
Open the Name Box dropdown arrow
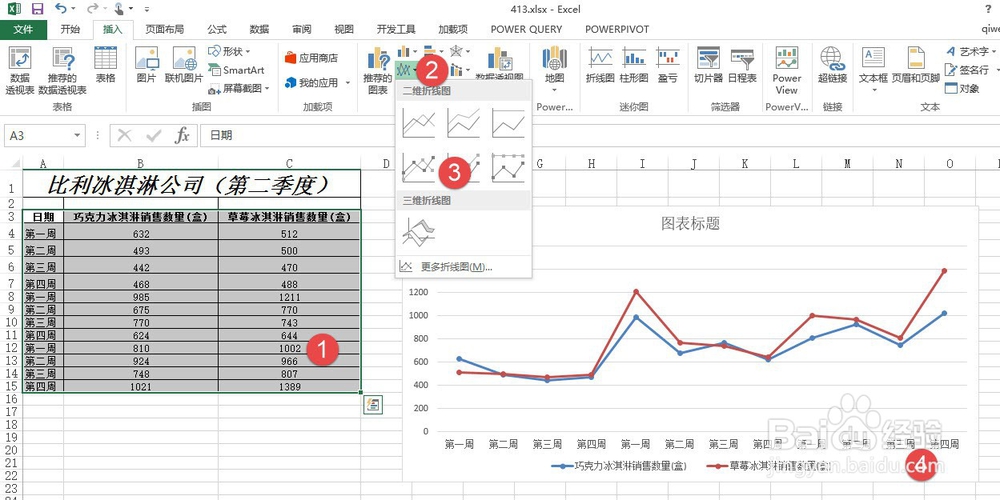coord(78,135)
